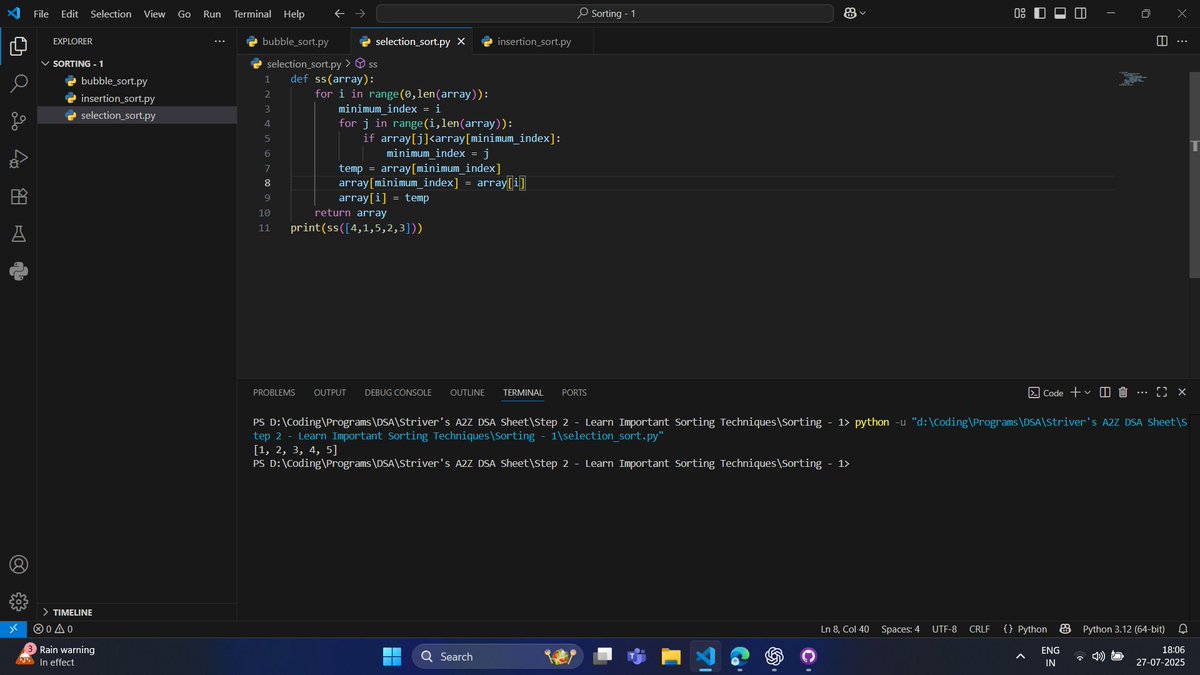The image size is (1200, 675).
Task: Open the Testing flask view
Action: [x=18, y=234]
